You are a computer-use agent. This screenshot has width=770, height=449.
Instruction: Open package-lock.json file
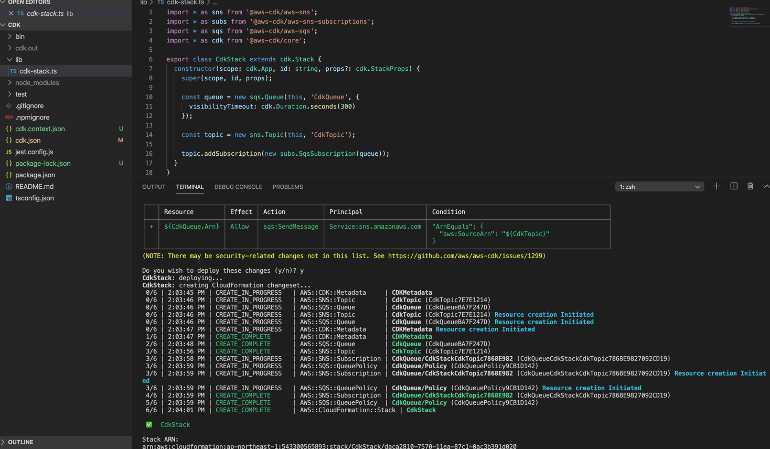point(43,164)
